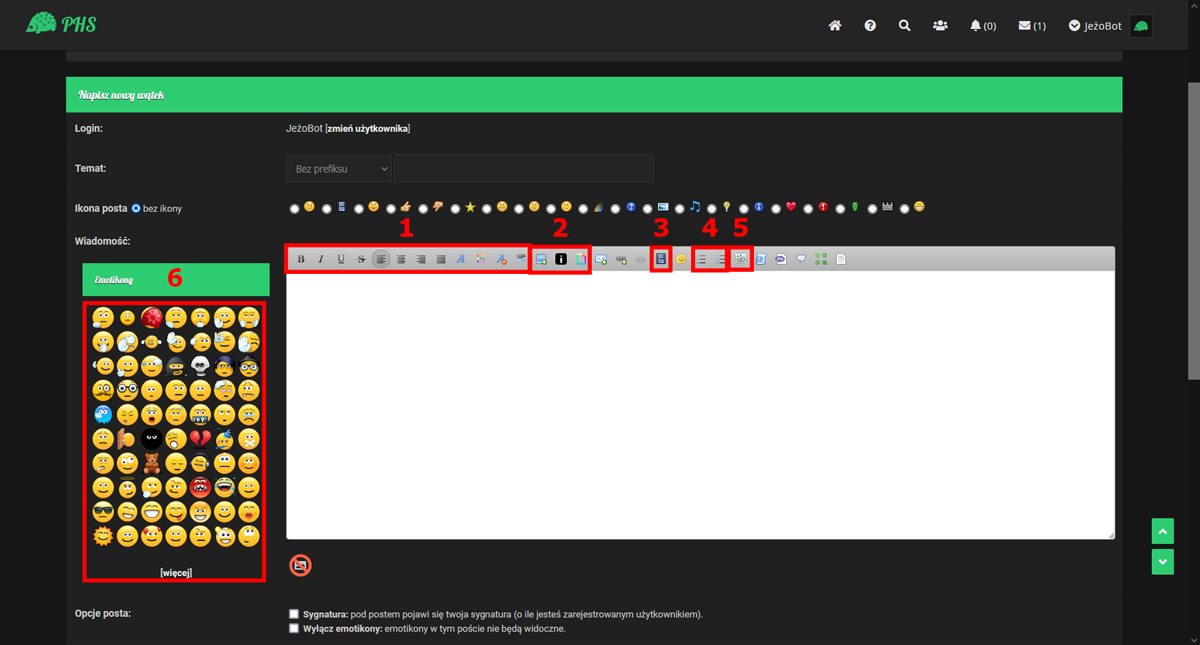Select the rainbow post icon radio
This screenshot has height=645, width=1200.
(583, 209)
